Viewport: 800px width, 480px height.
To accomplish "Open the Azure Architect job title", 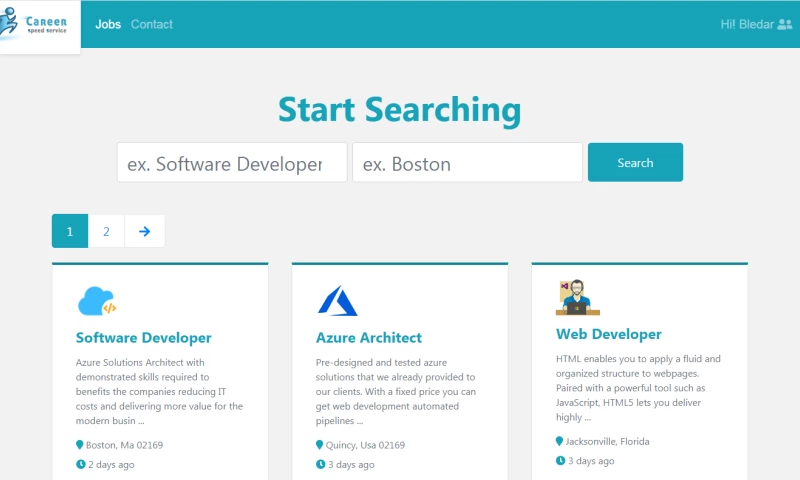I will 369,338.
